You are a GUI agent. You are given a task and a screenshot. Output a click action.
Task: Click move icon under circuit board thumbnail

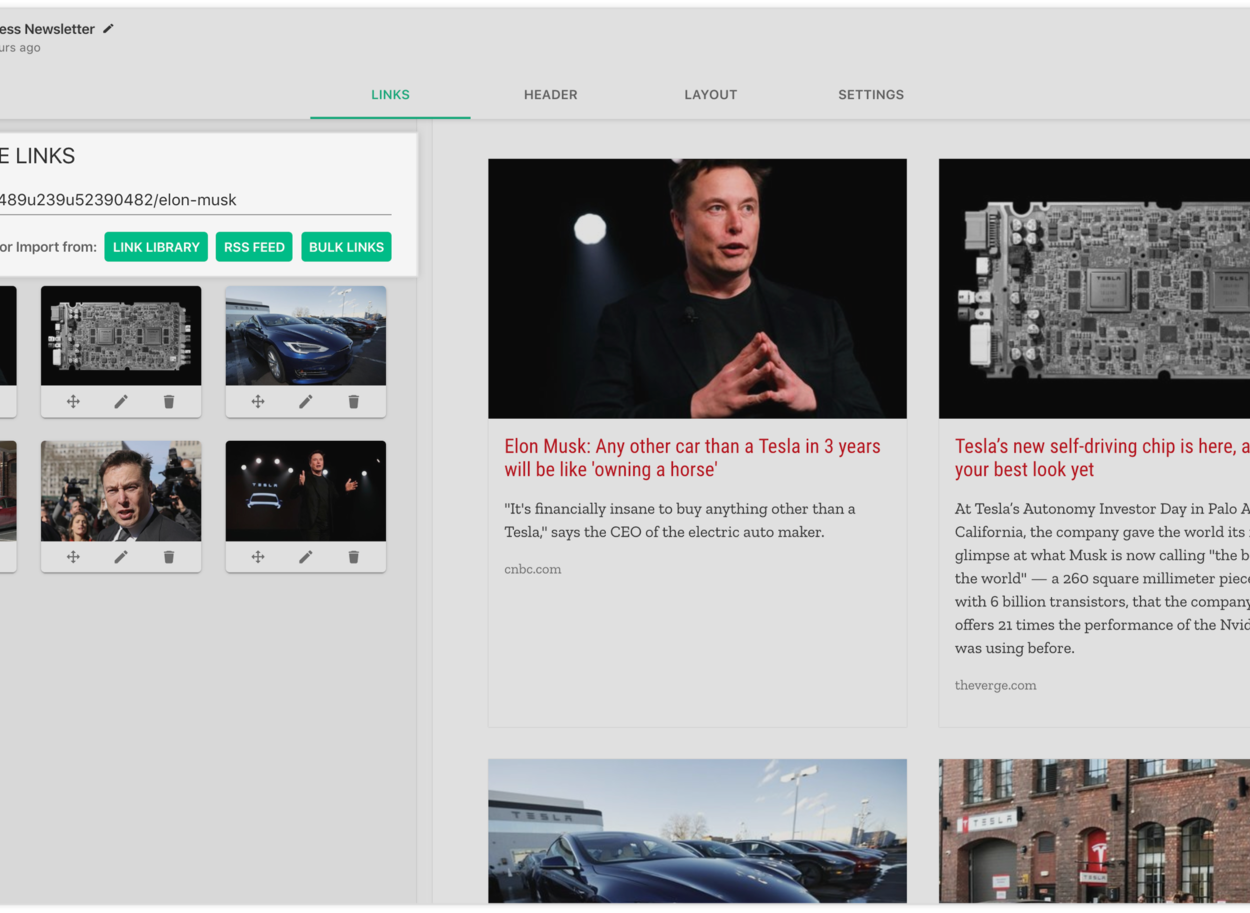[x=73, y=401]
